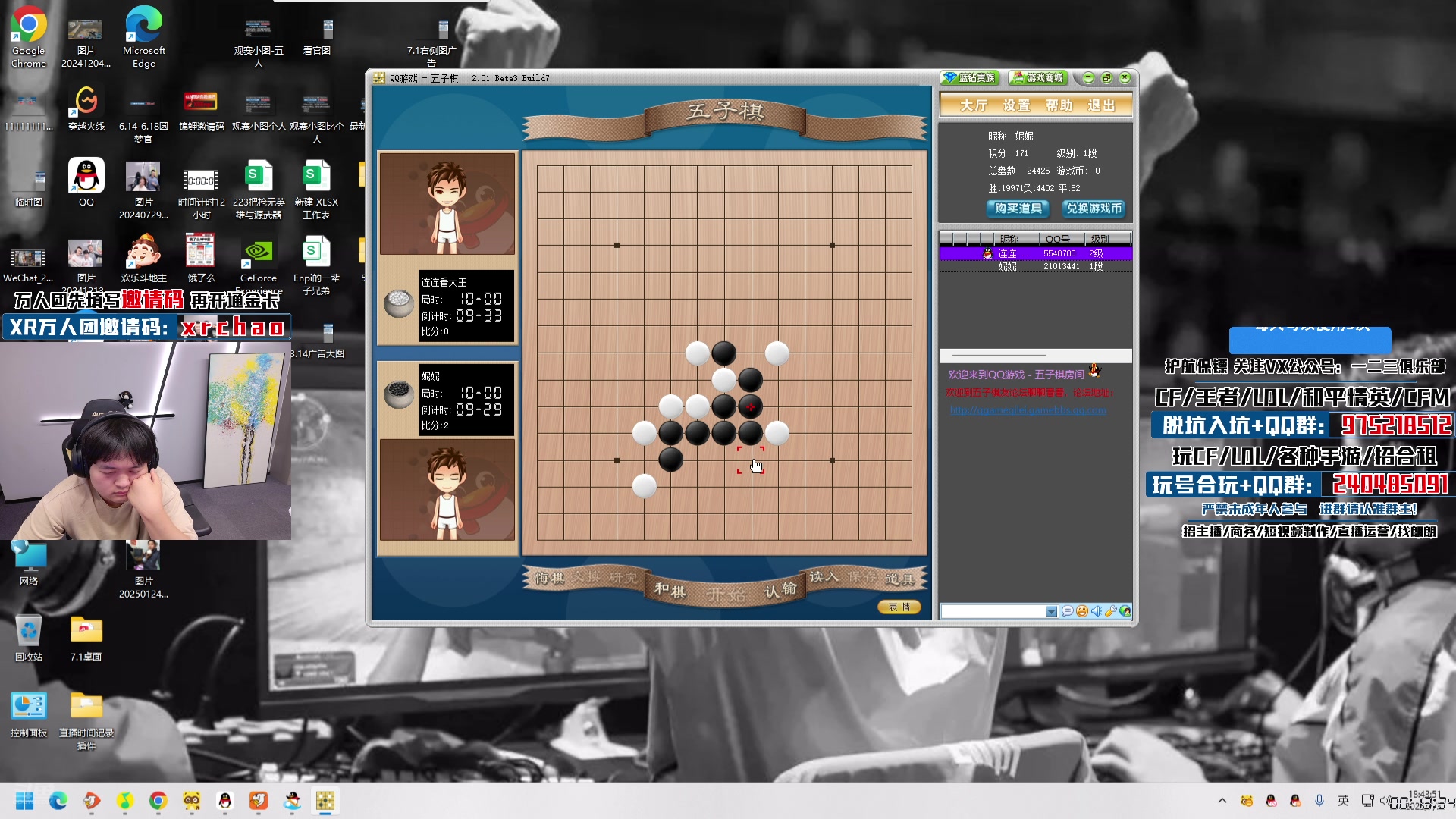Image resolution: width=1456 pixels, height=819 pixels.
Task: Click the chat message input field
Action: 993,612
